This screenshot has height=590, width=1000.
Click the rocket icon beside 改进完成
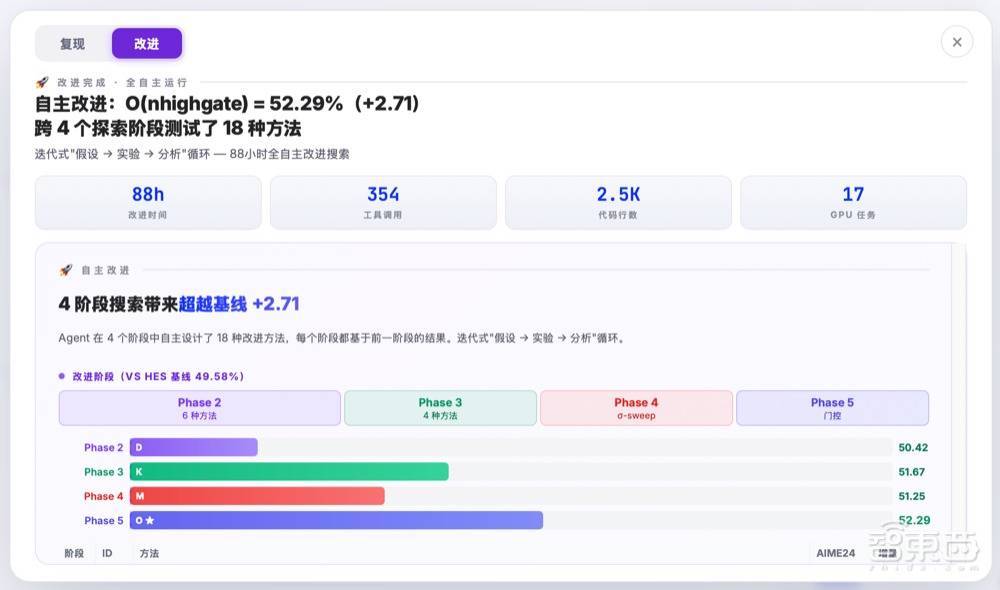coord(42,82)
